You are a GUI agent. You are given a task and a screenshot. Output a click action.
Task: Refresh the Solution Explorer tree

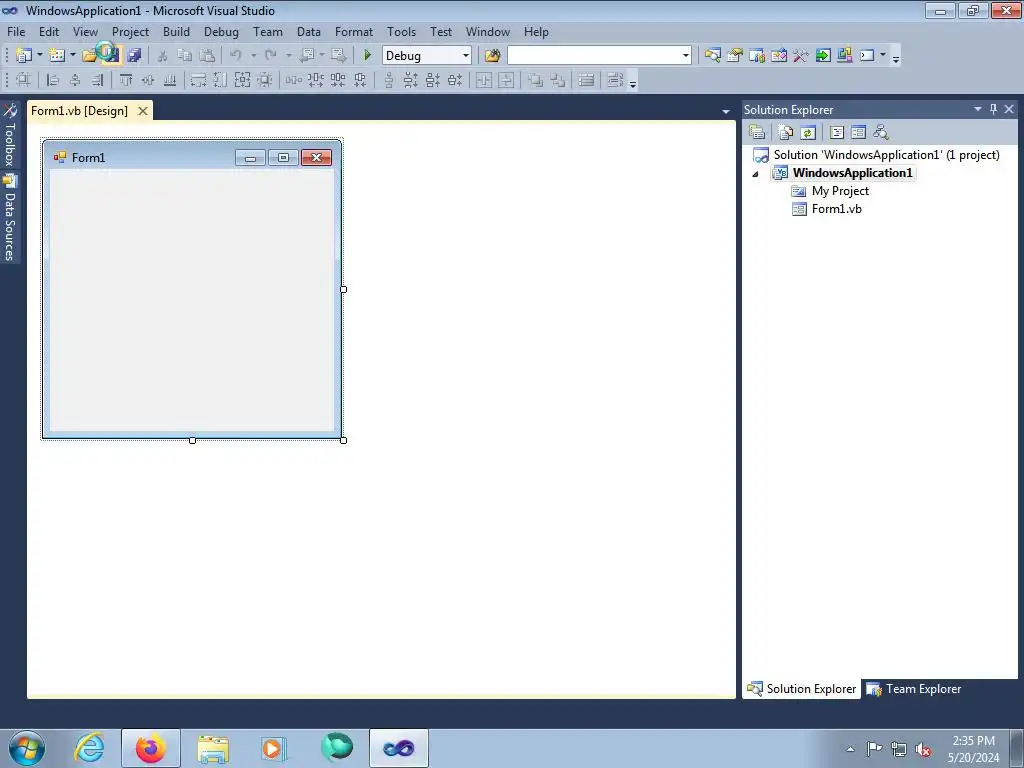tap(808, 132)
